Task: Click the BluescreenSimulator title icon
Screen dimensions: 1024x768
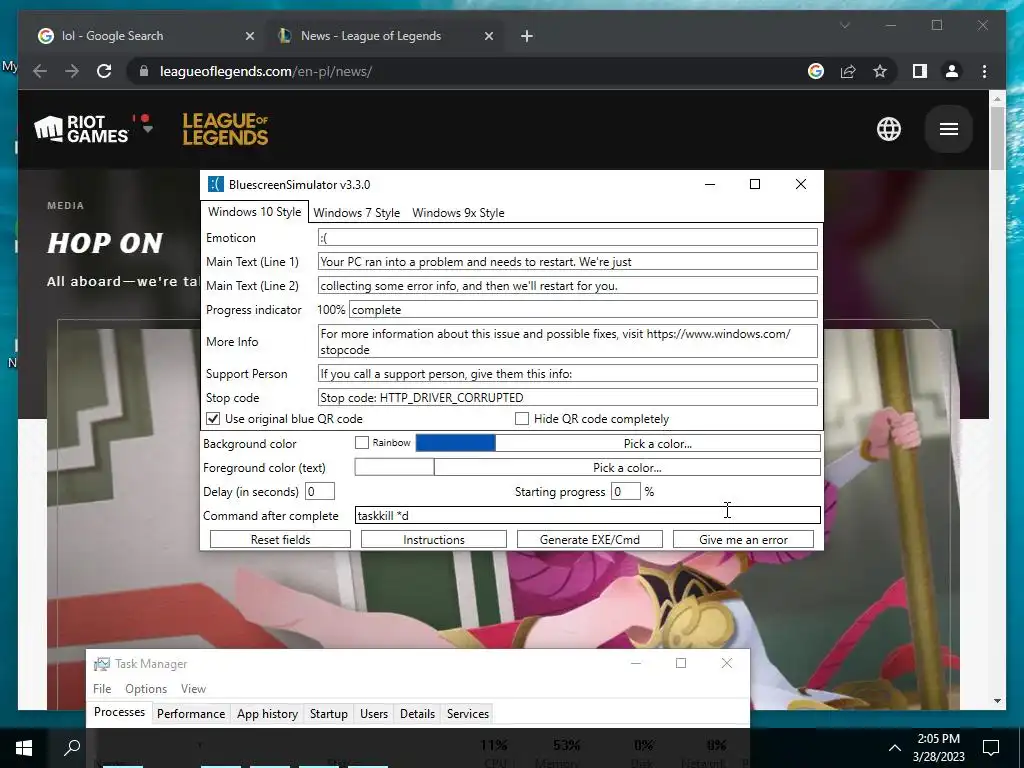Action: [216, 184]
